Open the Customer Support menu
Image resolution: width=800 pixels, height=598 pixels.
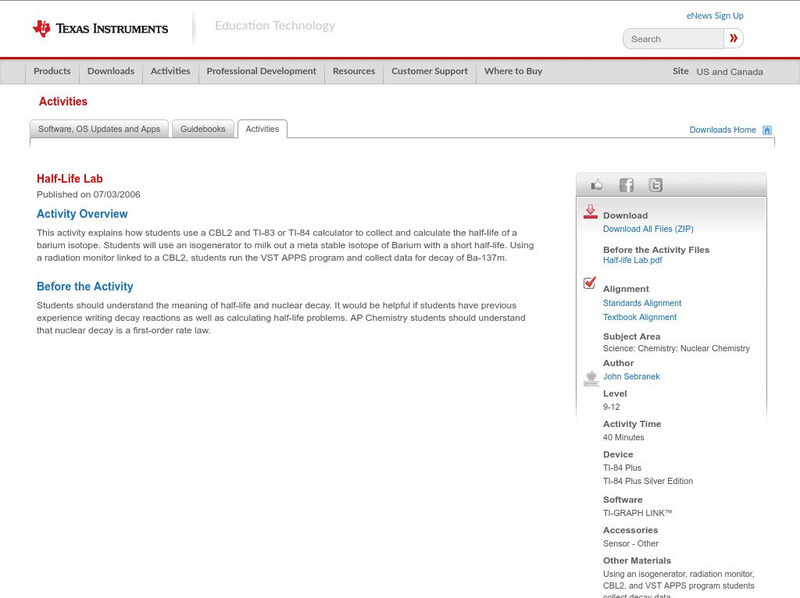pyautogui.click(x=430, y=71)
